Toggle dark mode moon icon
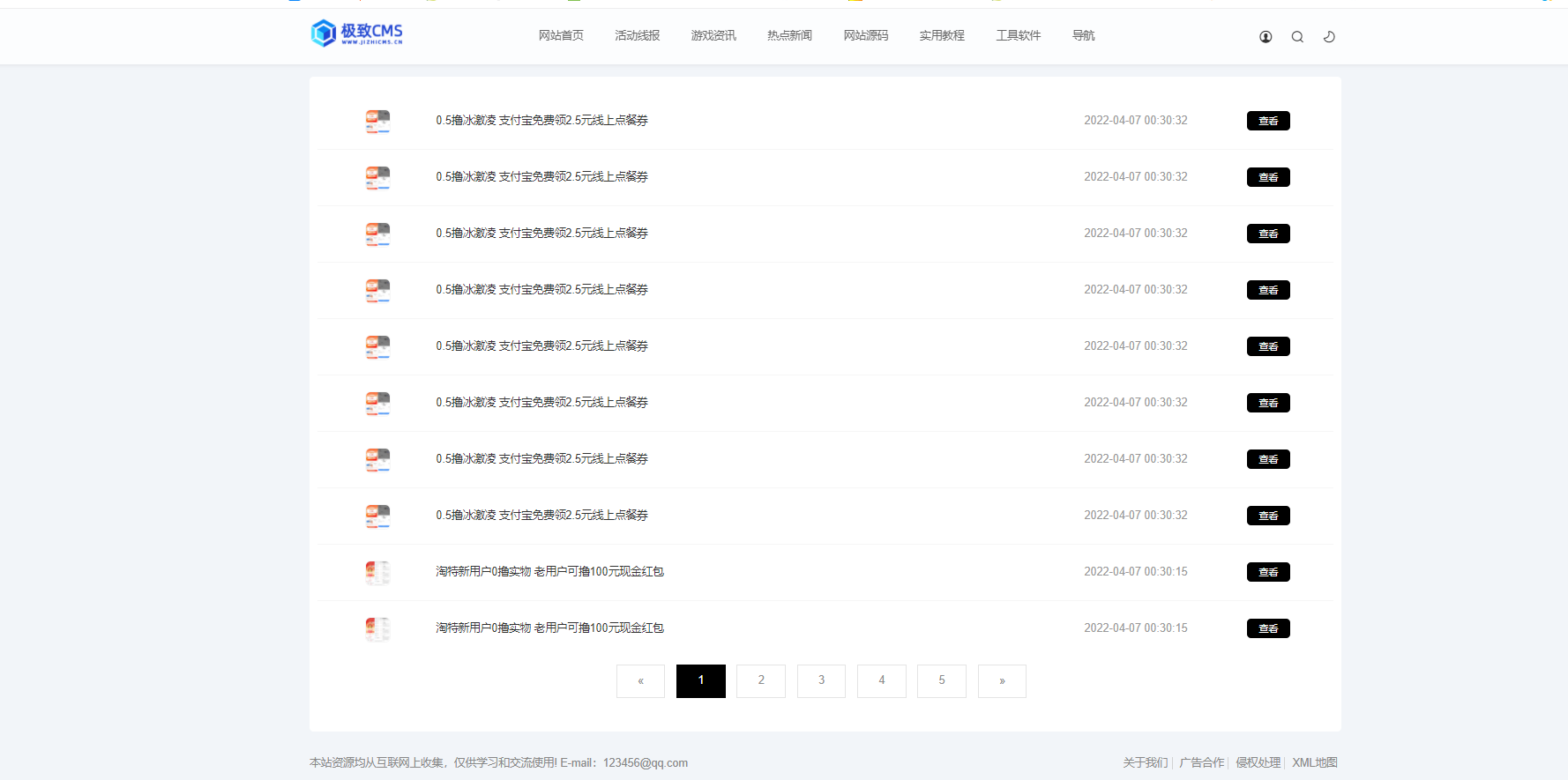Viewport: 1568px width, 780px height. coord(1329,37)
